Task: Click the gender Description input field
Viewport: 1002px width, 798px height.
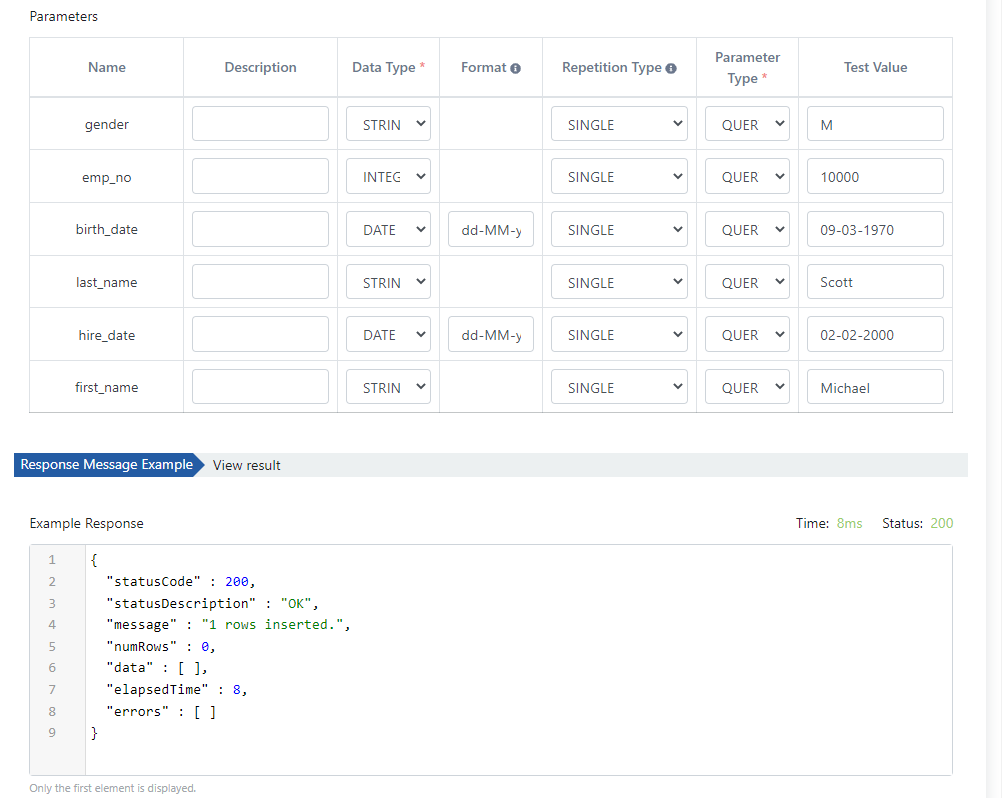Action: click(260, 124)
